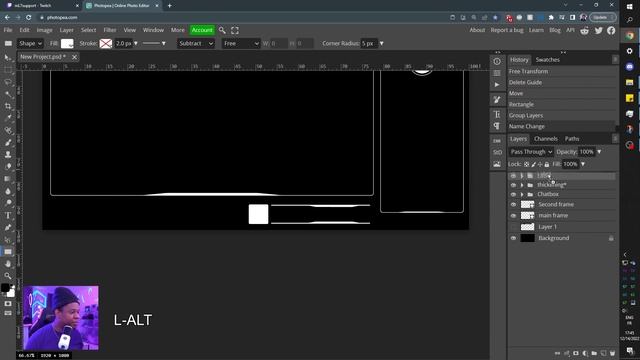Select the Hand tool
The width and height of the screenshot is (640, 360).
8,264
